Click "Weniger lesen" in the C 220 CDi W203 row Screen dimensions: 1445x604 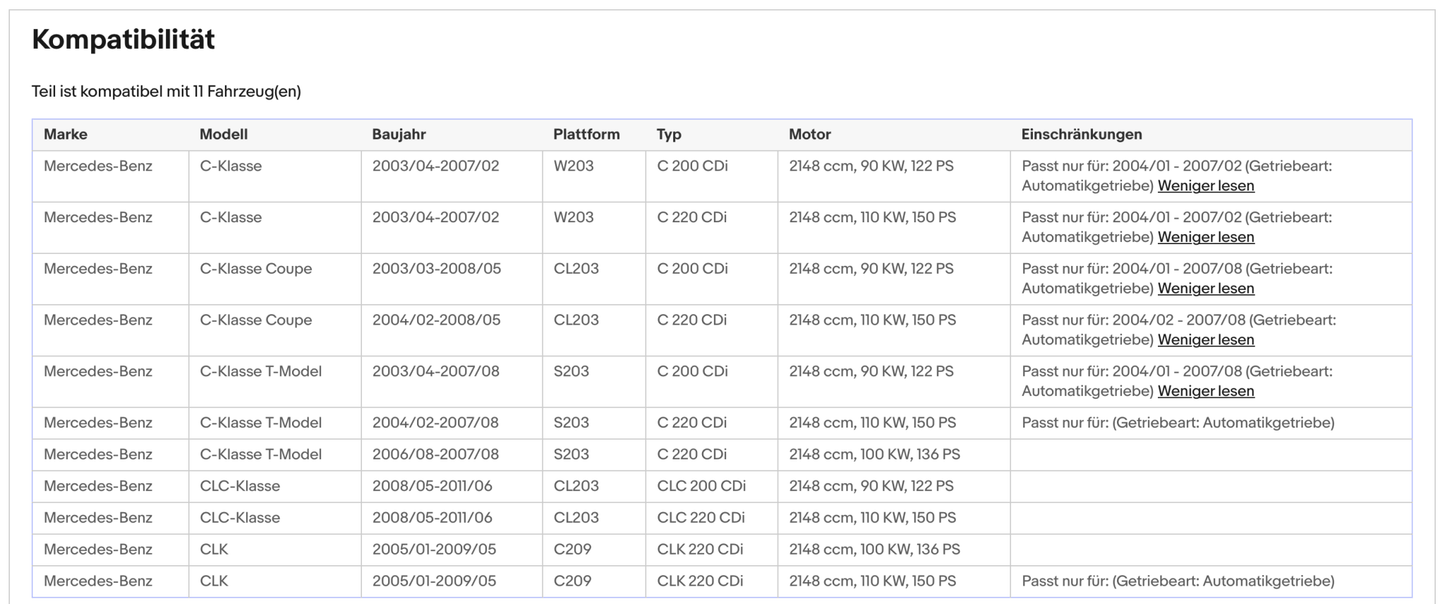pos(1205,237)
